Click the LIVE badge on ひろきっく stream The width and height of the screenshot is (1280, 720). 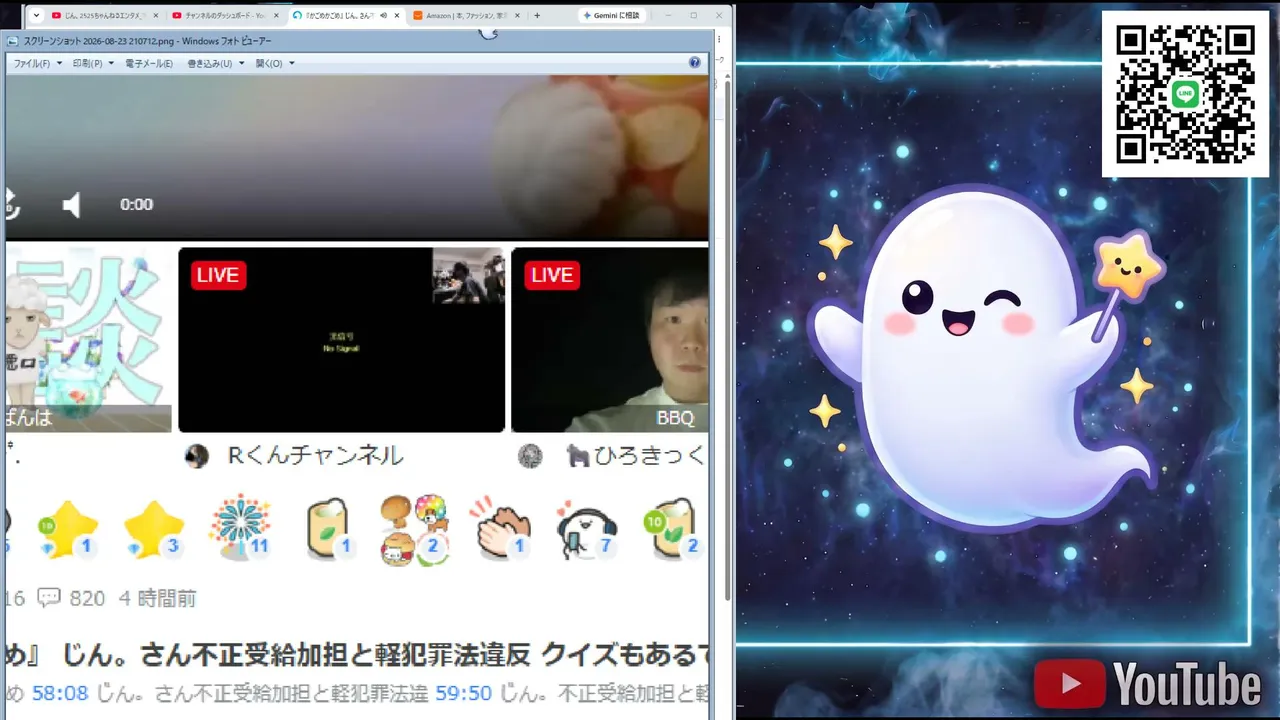[x=552, y=275]
